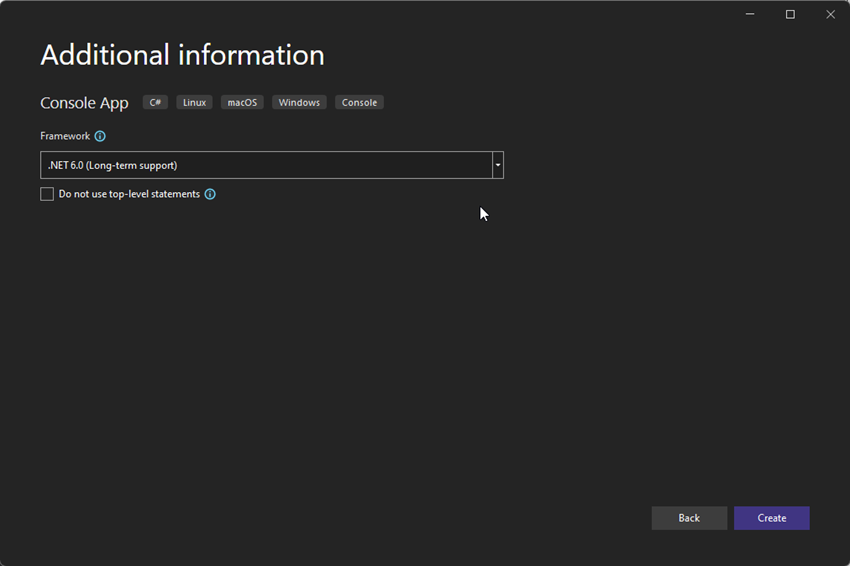Screen dimensions: 850x566
Task: Click the info icon beside top-level statements
Action: pos(210,194)
